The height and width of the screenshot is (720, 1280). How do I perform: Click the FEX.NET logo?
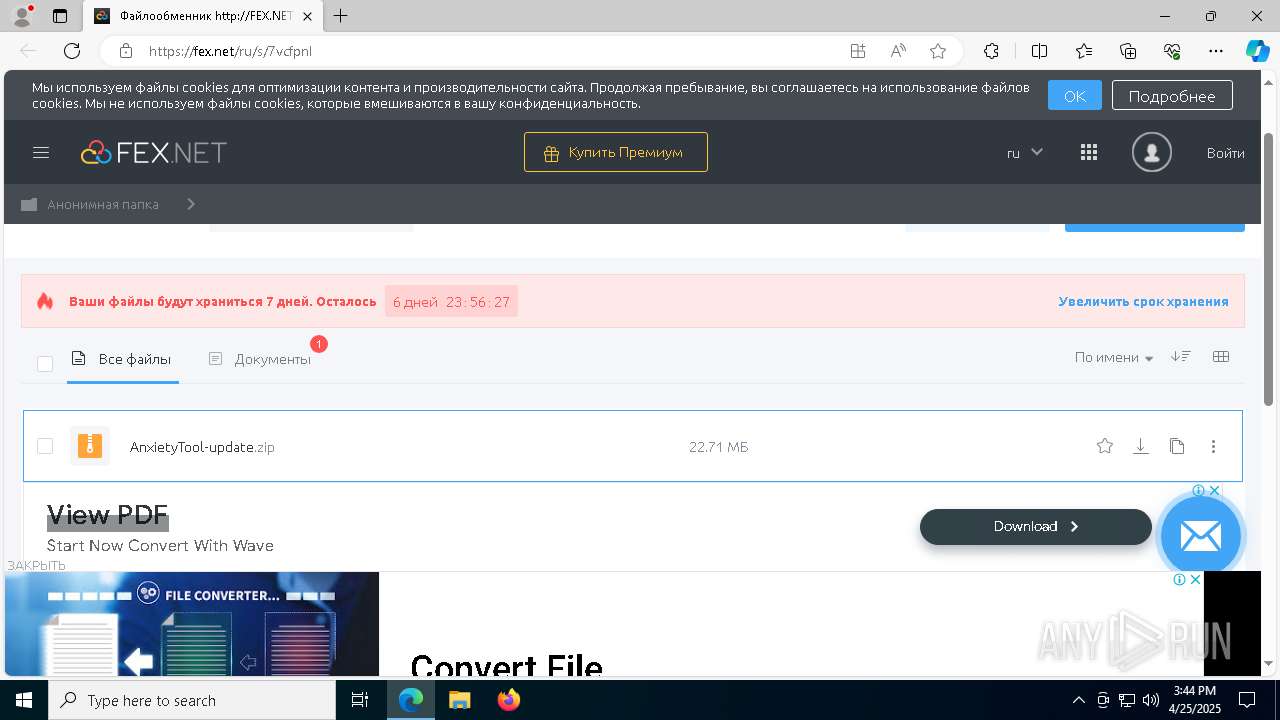point(154,153)
